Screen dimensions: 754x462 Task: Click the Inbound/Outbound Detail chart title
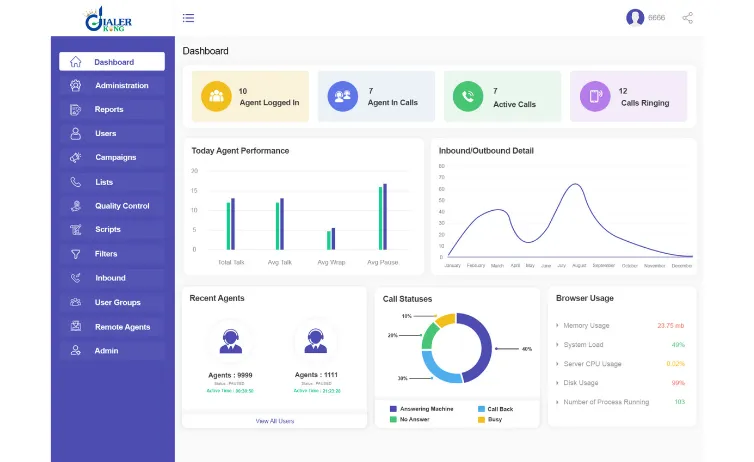click(x=486, y=151)
